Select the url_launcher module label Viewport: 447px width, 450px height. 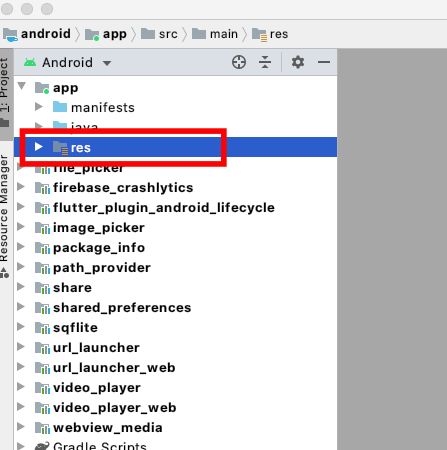click(x=96, y=348)
